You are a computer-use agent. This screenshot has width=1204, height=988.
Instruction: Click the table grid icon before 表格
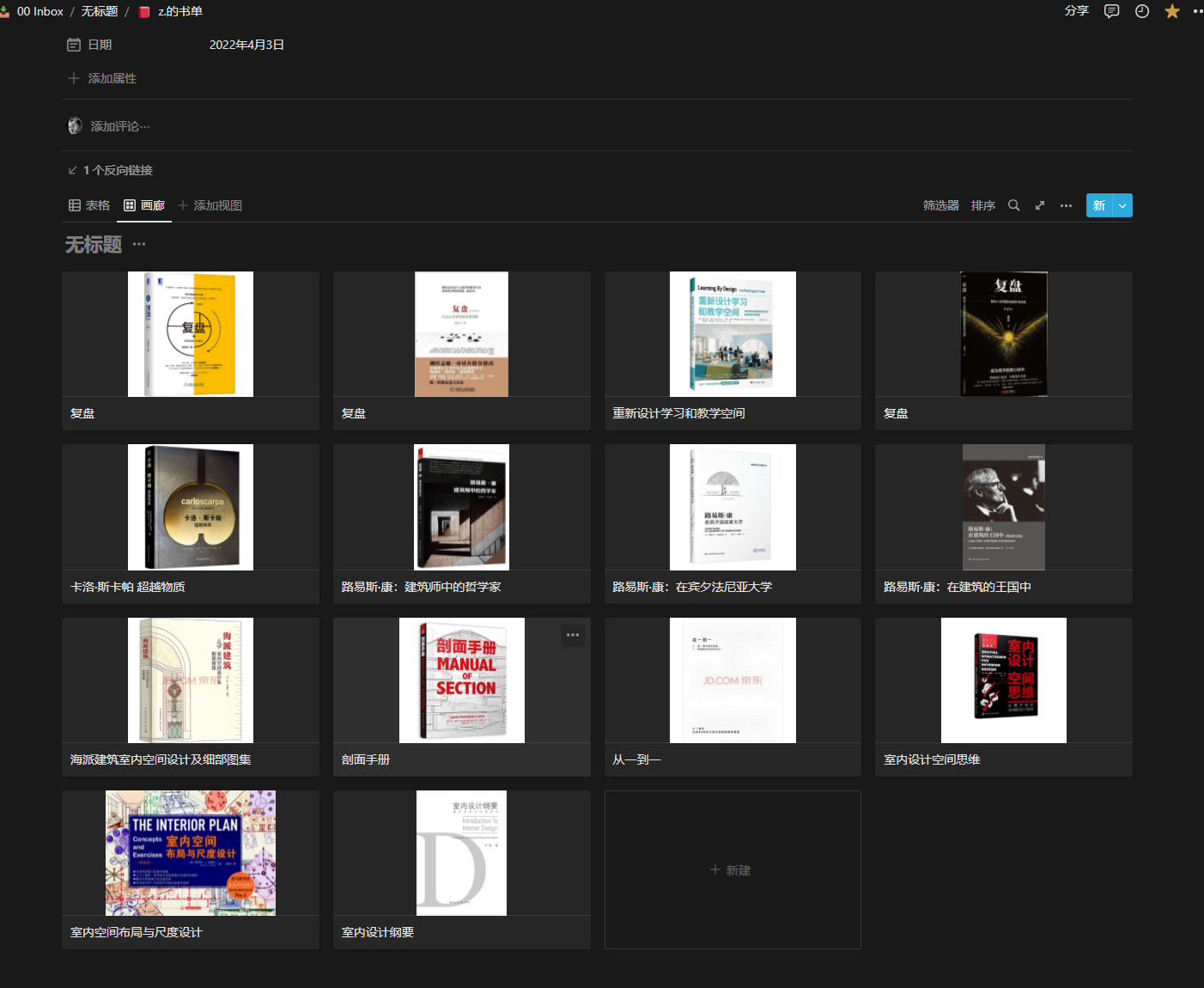[75, 205]
